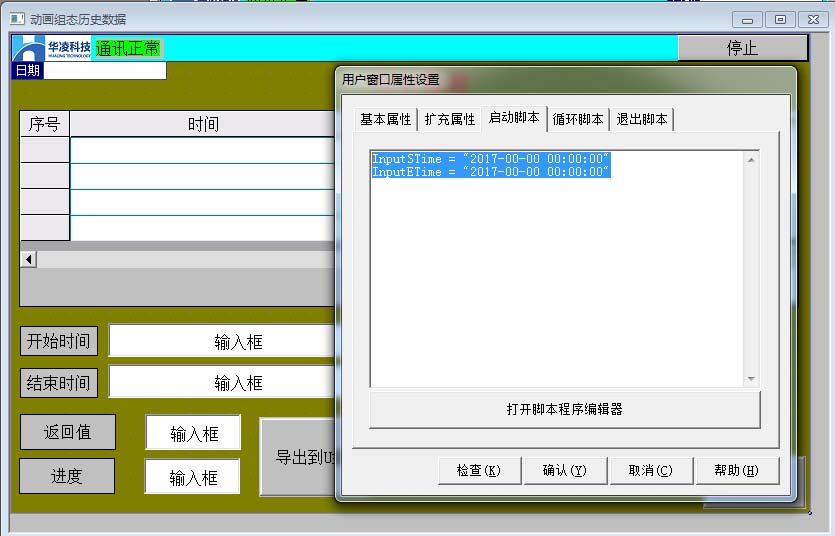This screenshot has height=536, width=835.
Task: Click the script editor scroll-down arrow
Action: point(752,379)
